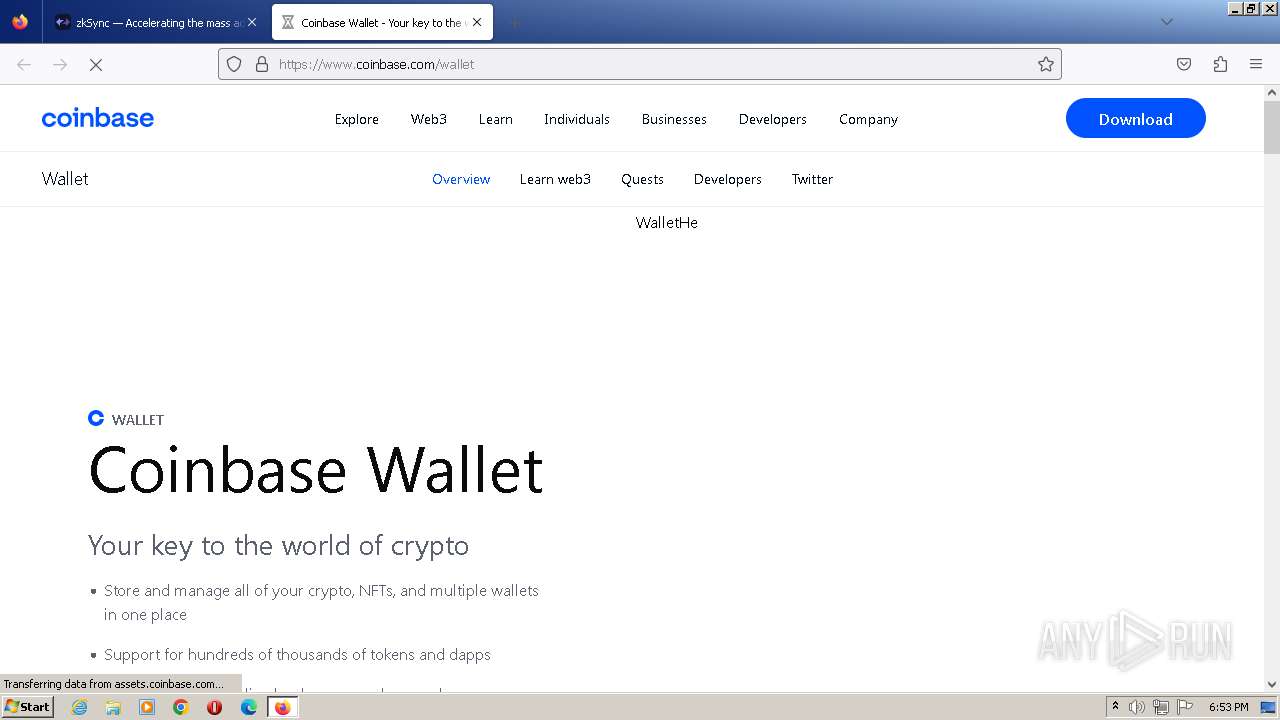The height and width of the screenshot is (720, 1280).
Task: Click the scrollbar up arrow
Action: point(1272,92)
